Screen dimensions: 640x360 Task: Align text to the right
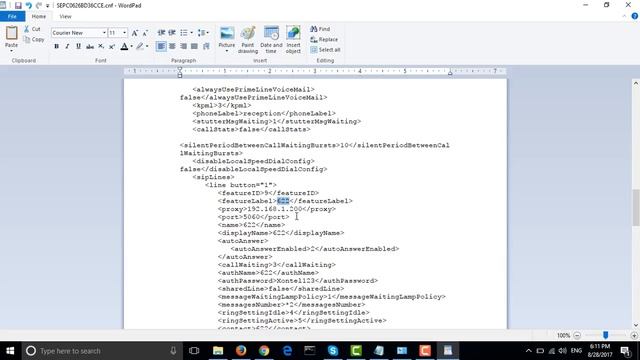click(183, 46)
